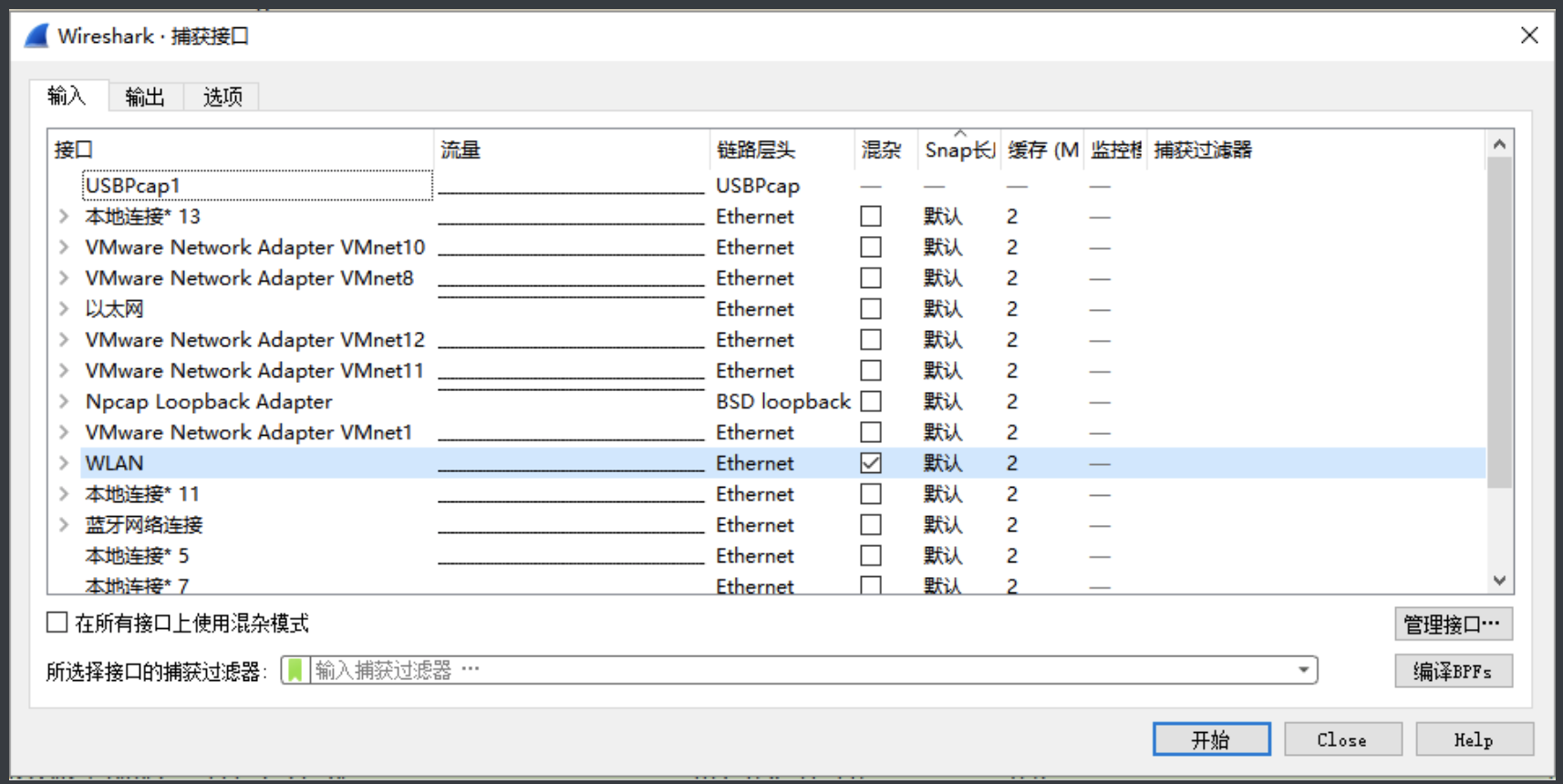The height and width of the screenshot is (784, 1563).
Task: Enable promiscuous mode for 本地连接* 13
Action: coord(871,216)
